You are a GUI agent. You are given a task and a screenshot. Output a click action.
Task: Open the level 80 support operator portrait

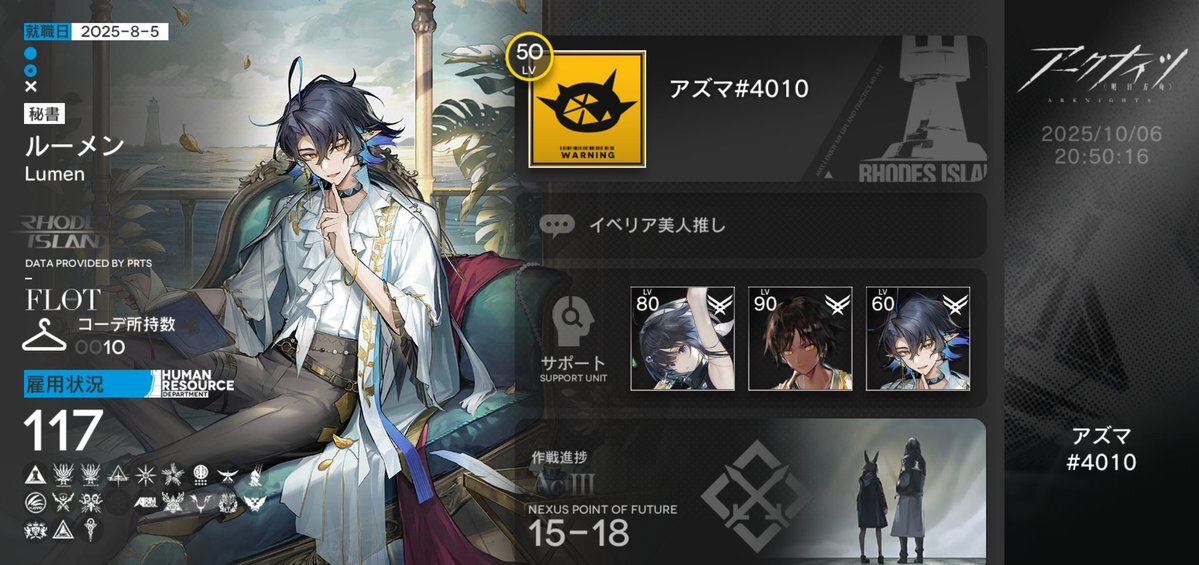(x=682, y=338)
